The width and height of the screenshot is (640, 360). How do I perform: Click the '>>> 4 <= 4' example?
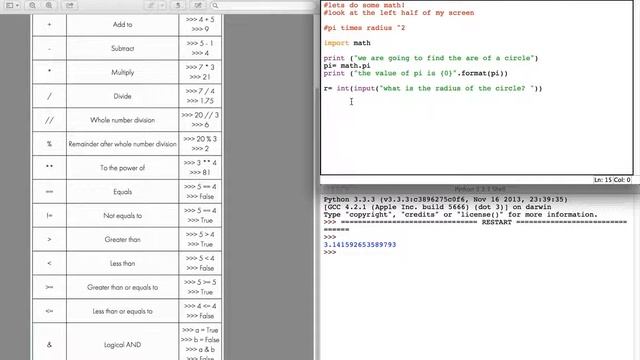(x=200, y=306)
